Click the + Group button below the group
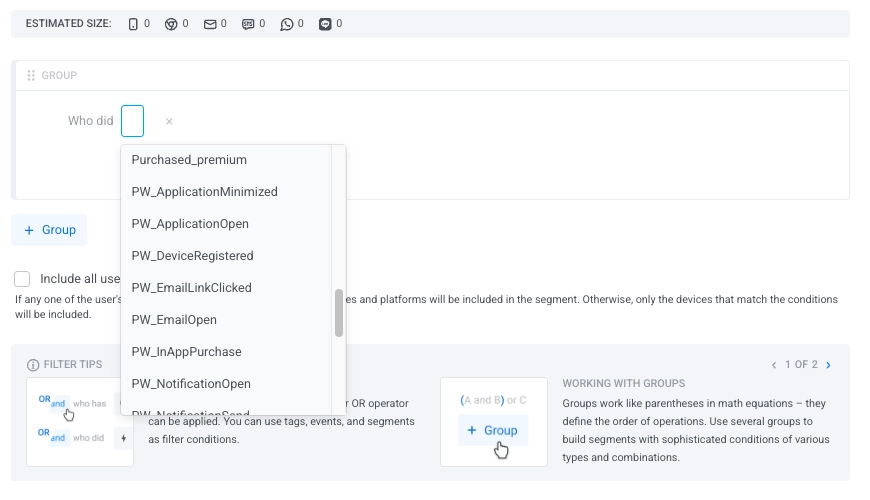This screenshot has width=870, height=500. pos(49,230)
